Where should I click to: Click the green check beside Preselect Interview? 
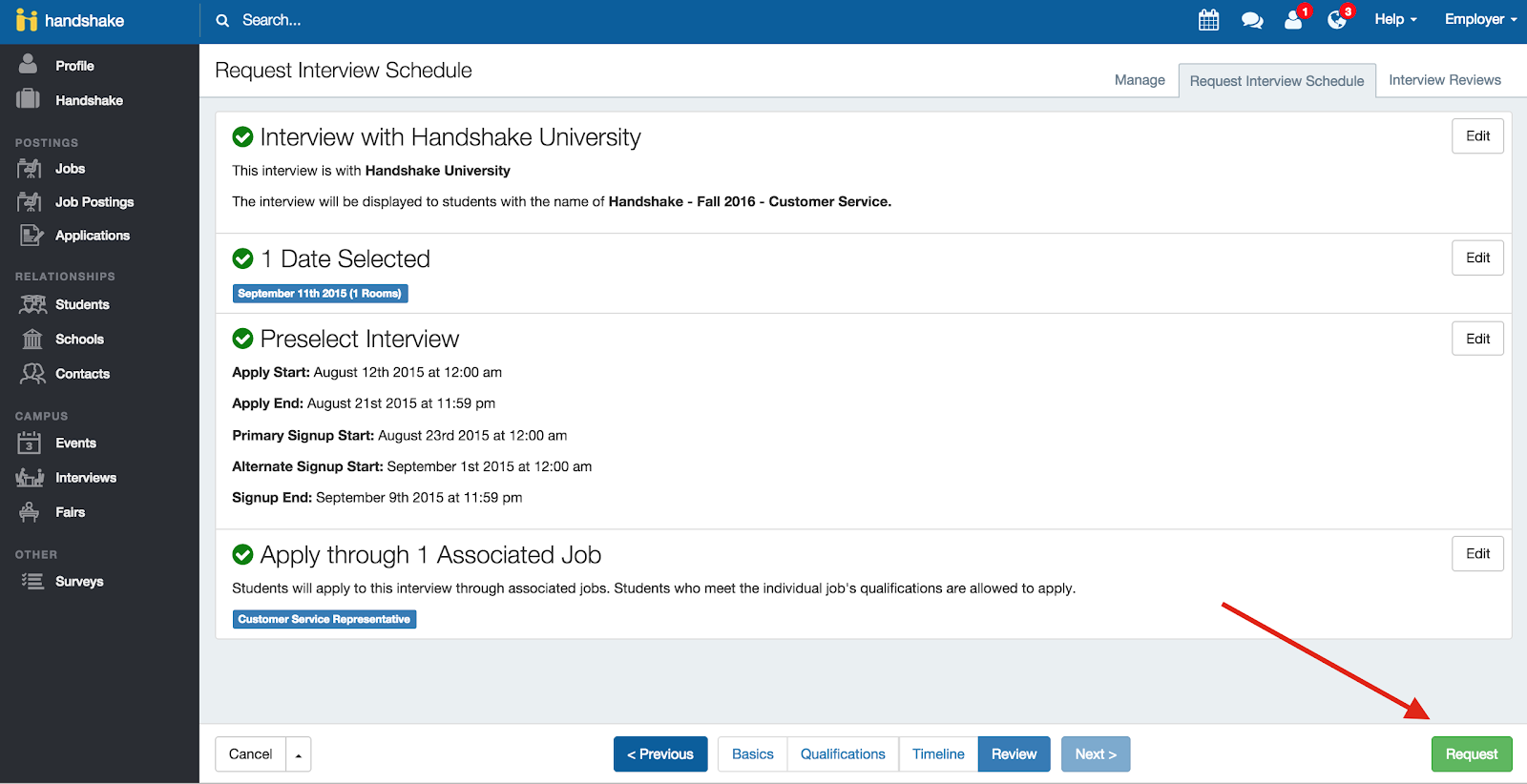(x=242, y=339)
